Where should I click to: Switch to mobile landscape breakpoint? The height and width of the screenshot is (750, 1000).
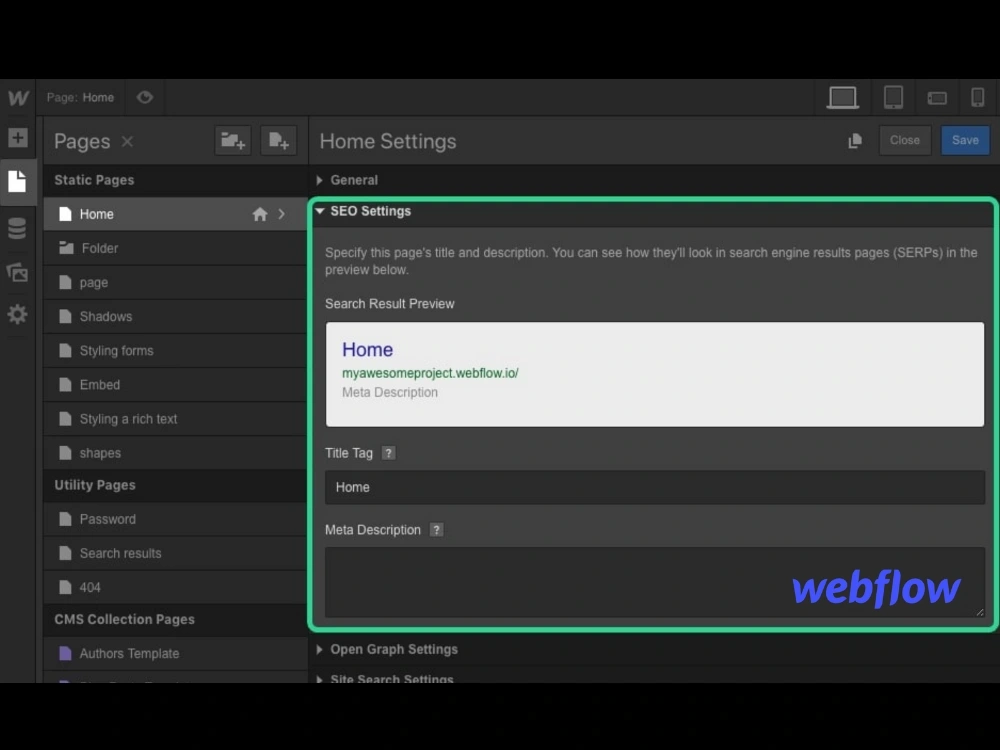pos(937,98)
